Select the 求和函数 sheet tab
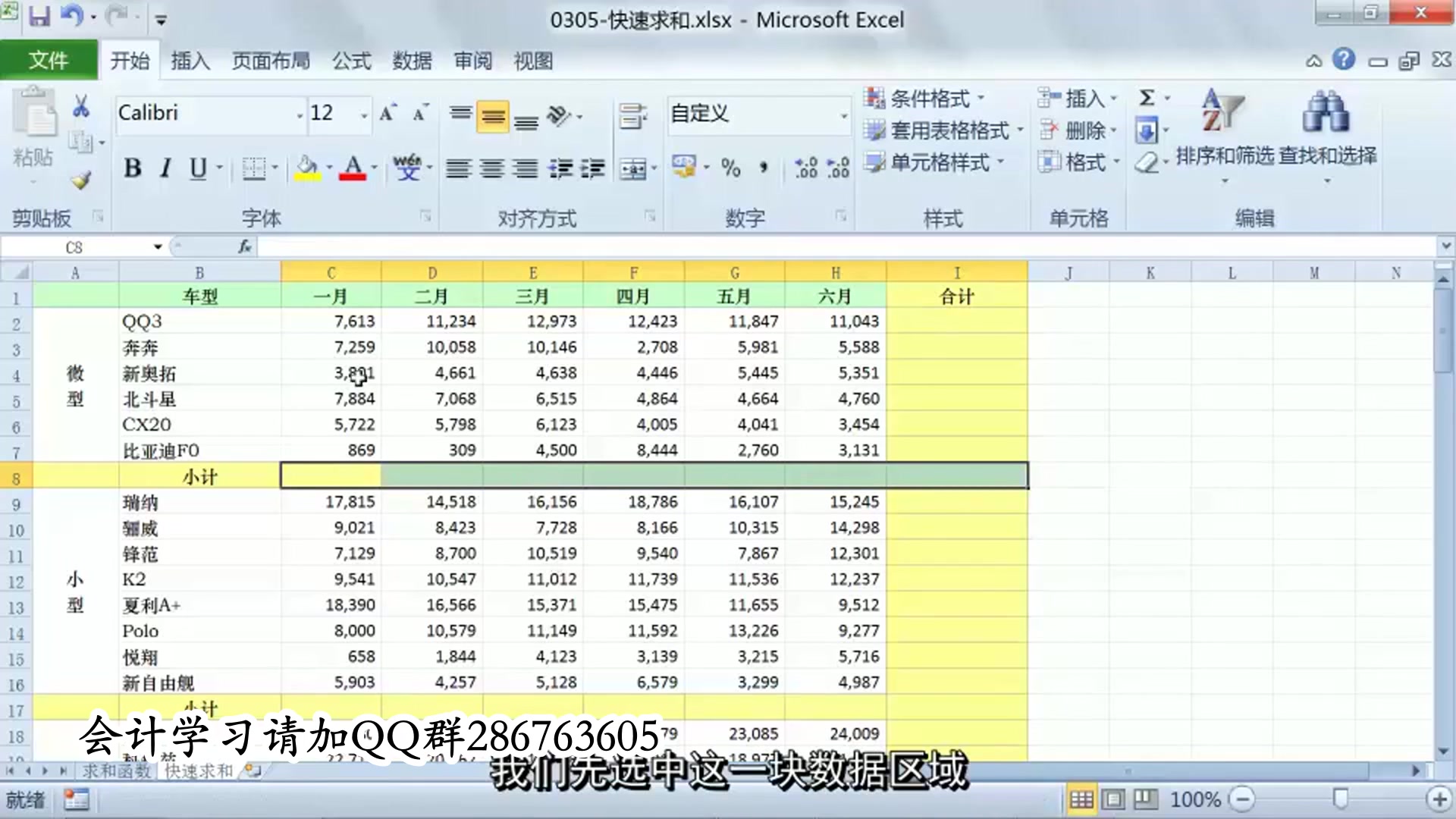This screenshot has width=1456, height=819. tap(116, 771)
